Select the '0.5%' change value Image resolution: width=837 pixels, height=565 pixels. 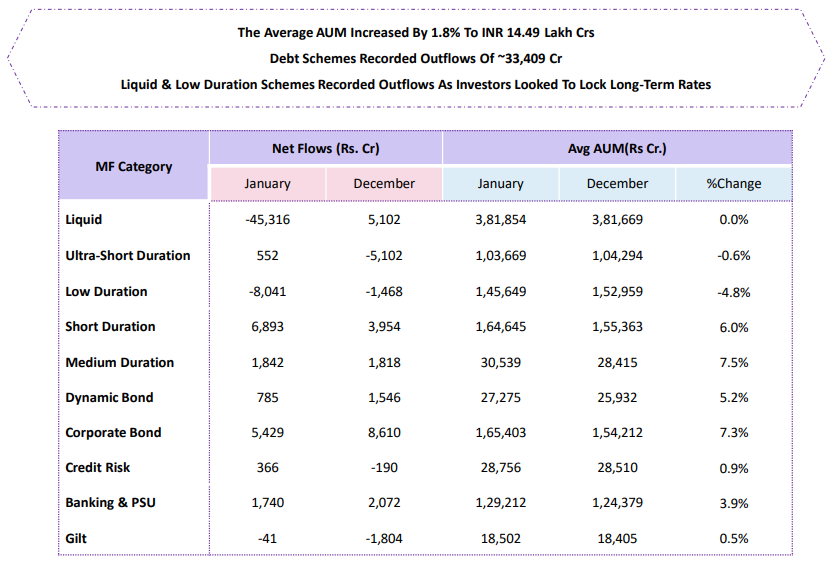coord(734,538)
